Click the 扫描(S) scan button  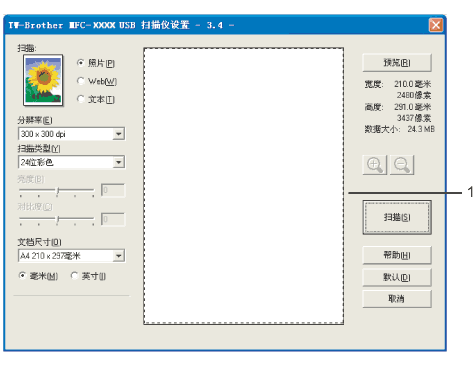pyautogui.click(x=397, y=217)
